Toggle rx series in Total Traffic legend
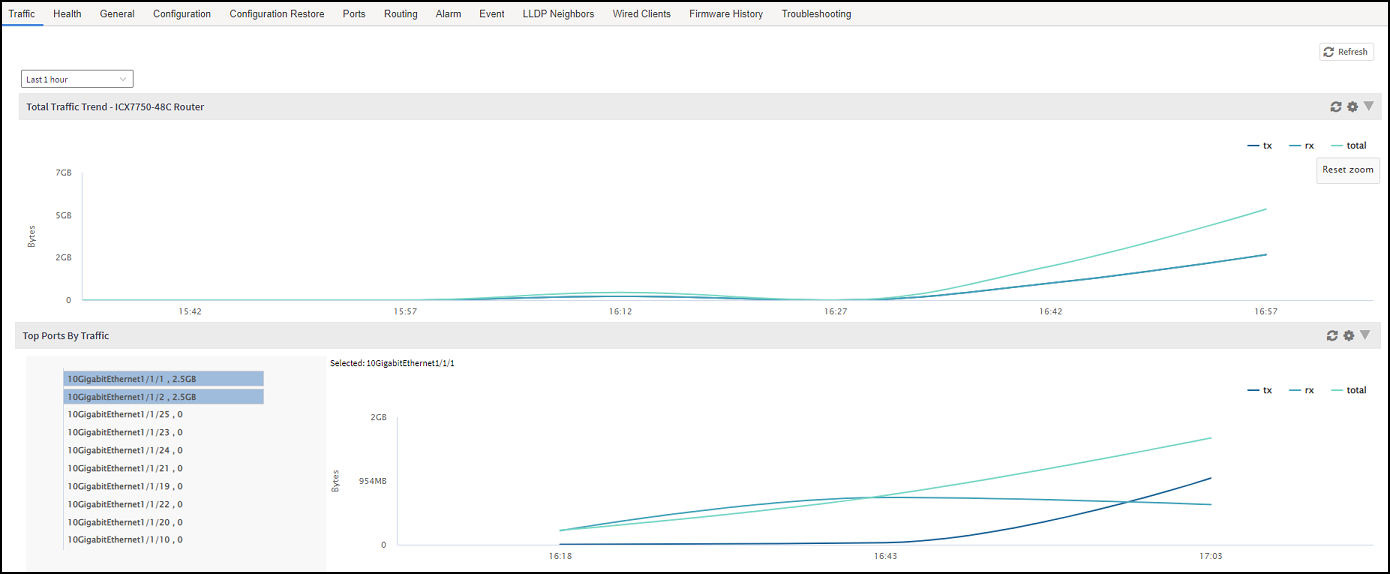 click(x=1302, y=146)
